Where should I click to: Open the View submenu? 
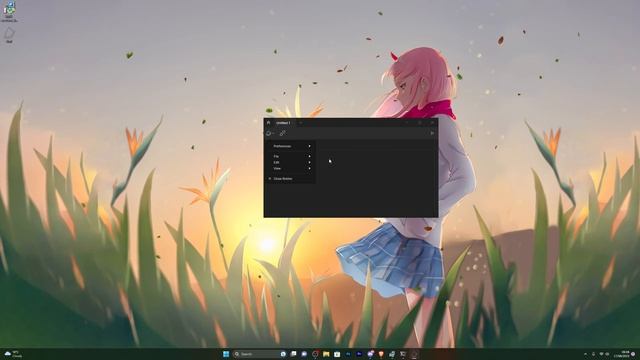click(291, 168)
